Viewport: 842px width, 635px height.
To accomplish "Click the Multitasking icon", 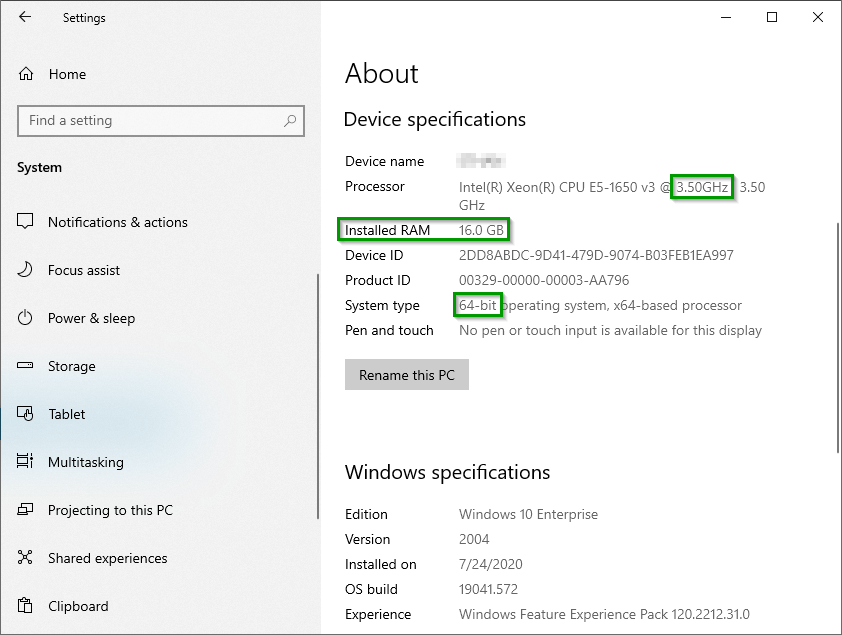I will 27,462.
